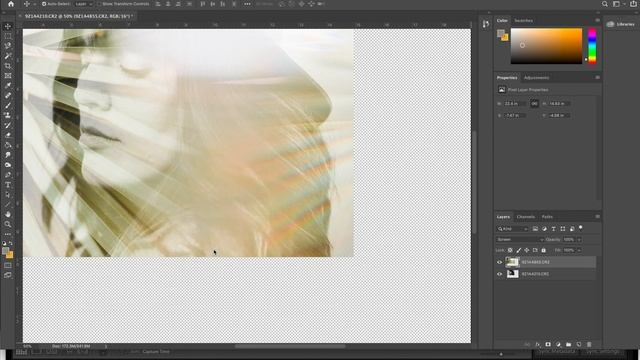The image size is (640, 360).
Task: Click the 921A4855.CR2 layer thumbnail
Action: pos(512,262)
